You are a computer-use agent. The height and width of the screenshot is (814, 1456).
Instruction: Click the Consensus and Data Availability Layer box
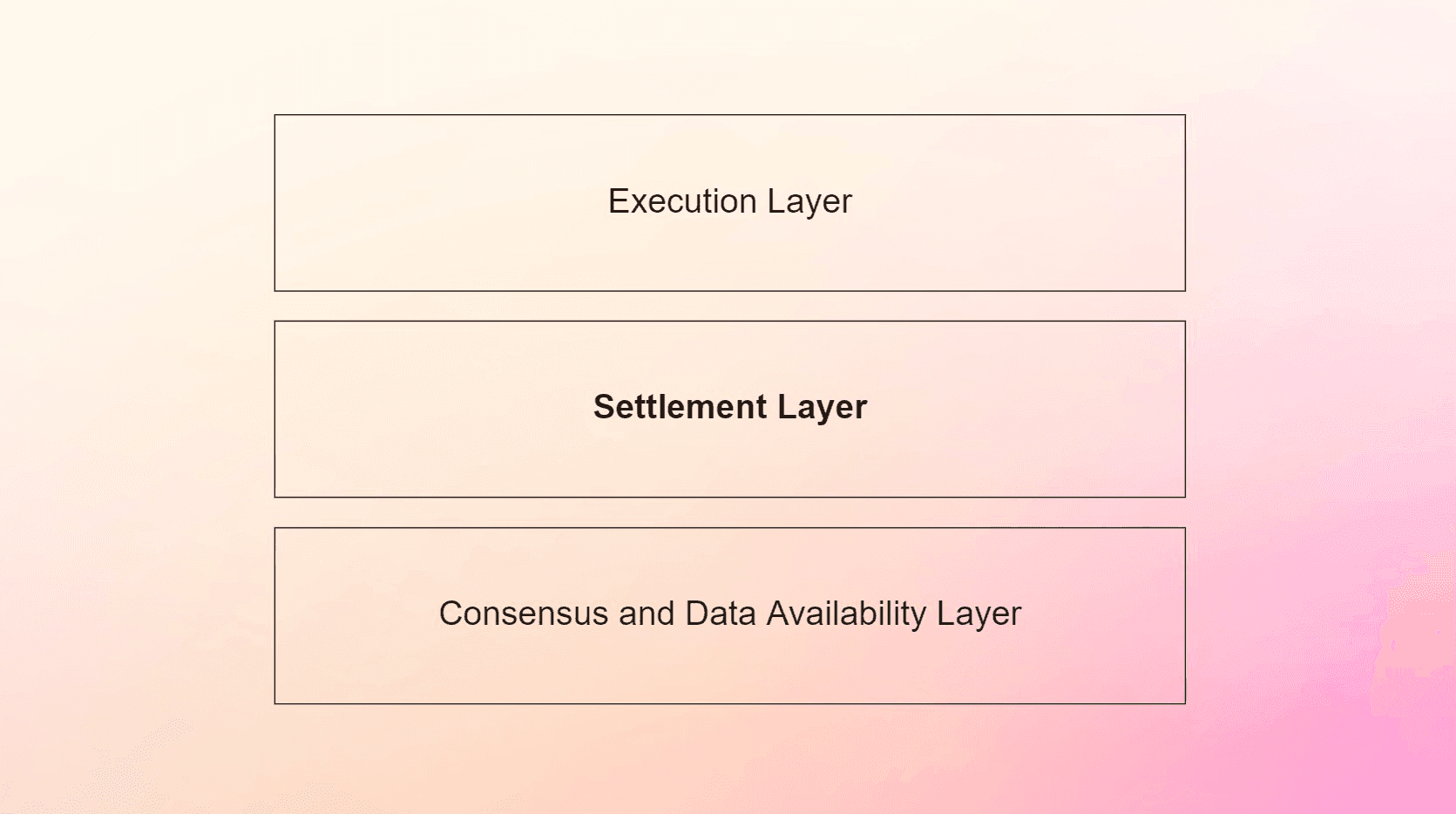(x=729, y=615)
